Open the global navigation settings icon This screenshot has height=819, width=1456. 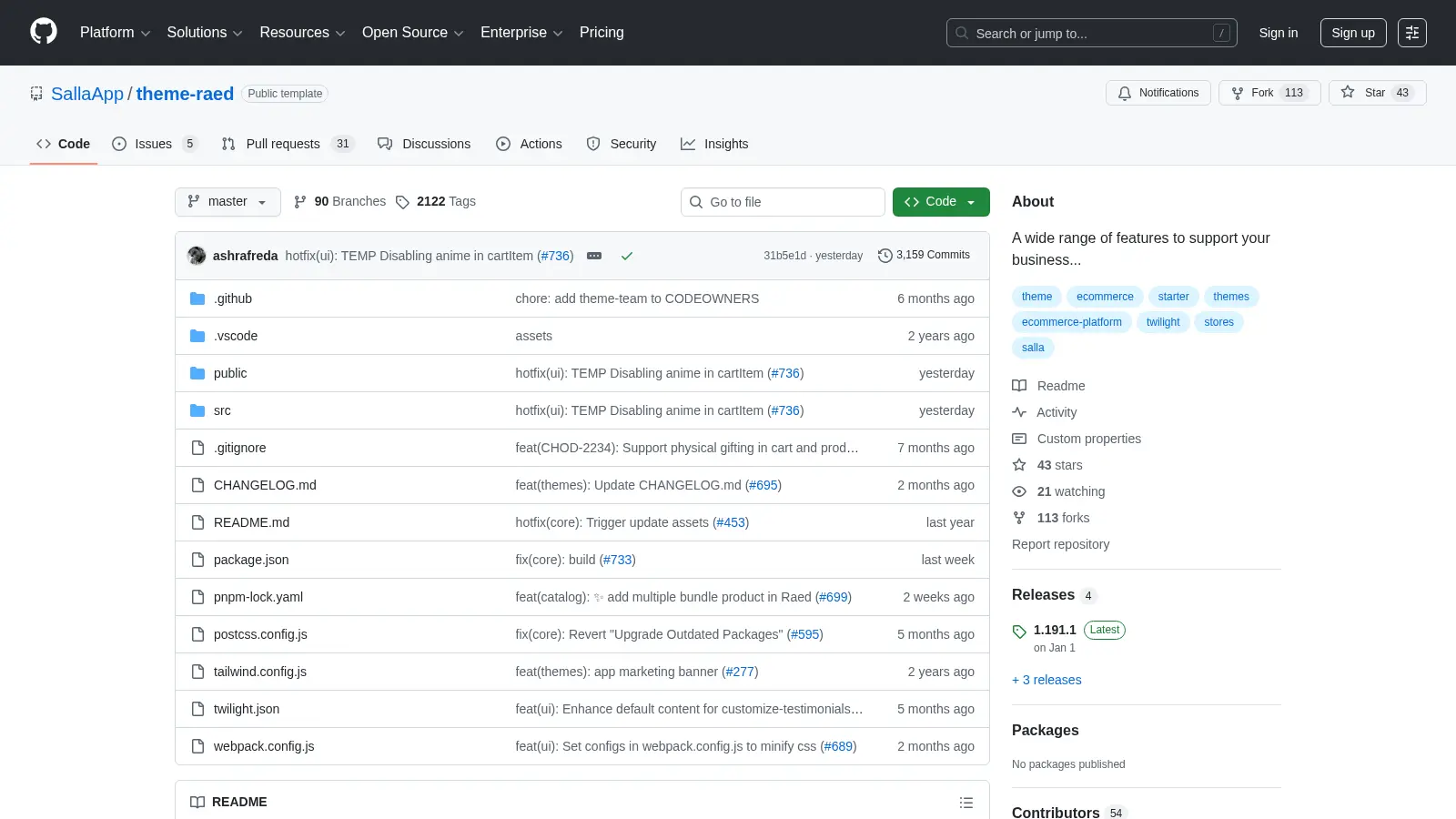pyautogui.click(x=1412, y=33)
